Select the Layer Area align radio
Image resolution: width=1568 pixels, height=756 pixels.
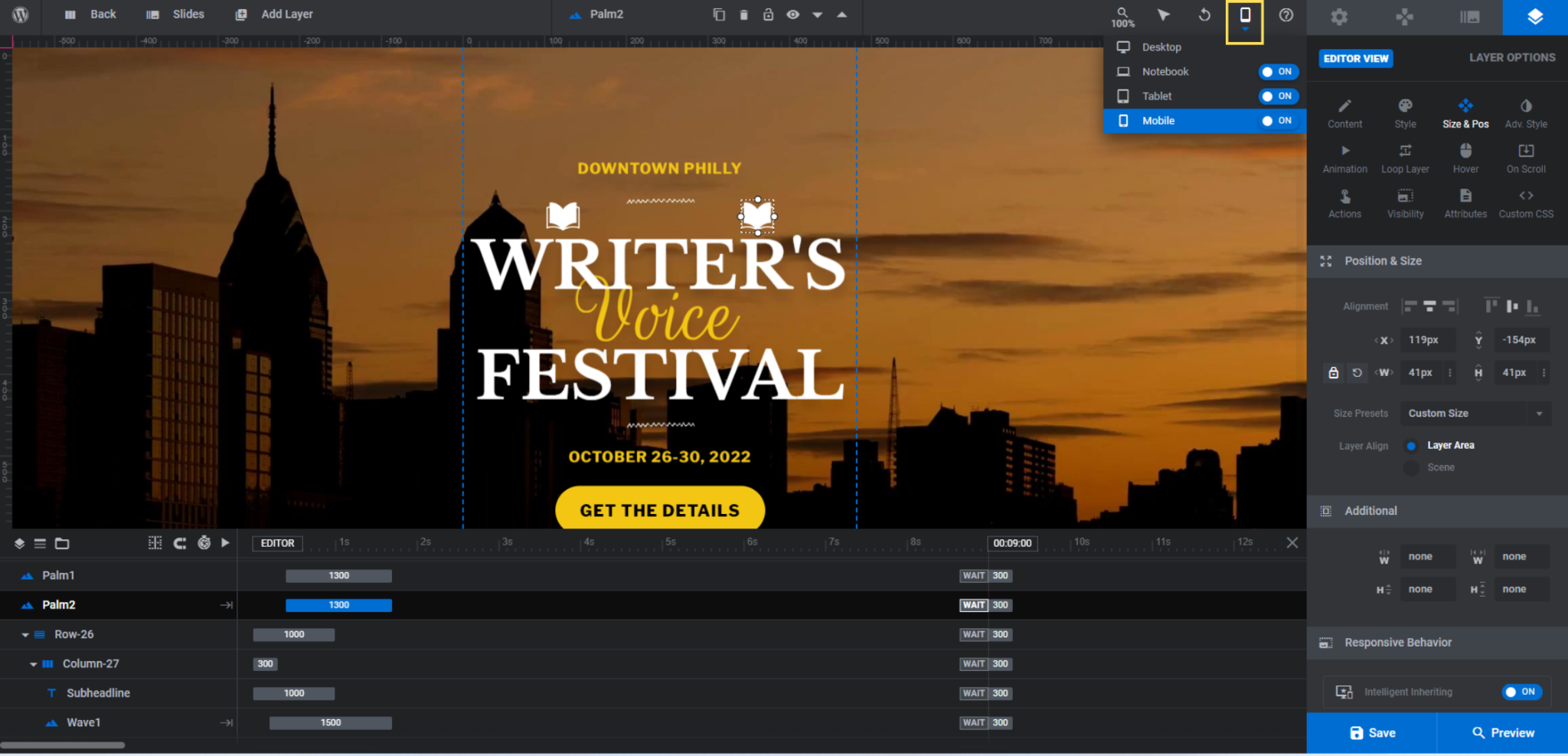point(1411,446)
